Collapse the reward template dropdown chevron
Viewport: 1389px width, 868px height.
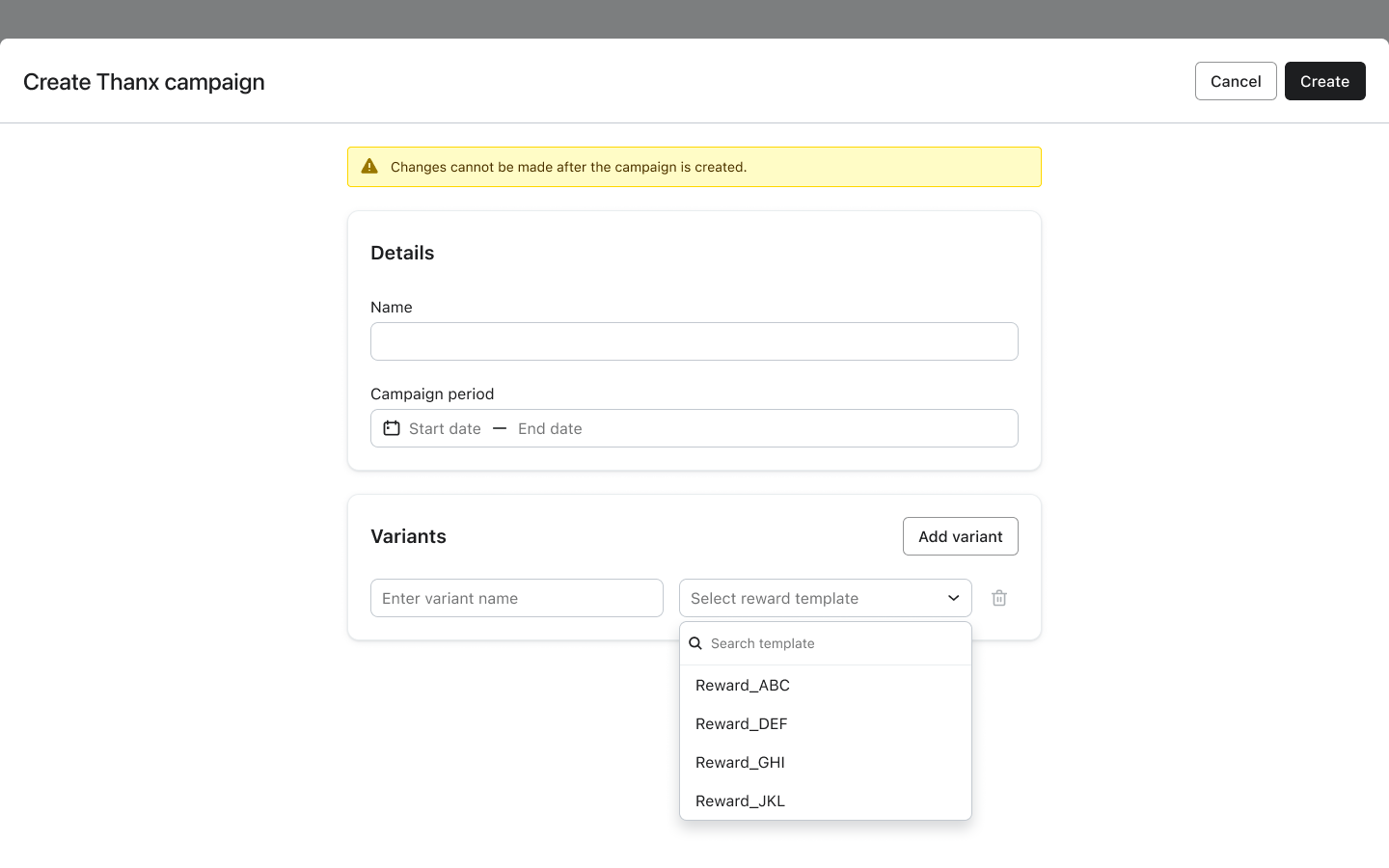953,598
